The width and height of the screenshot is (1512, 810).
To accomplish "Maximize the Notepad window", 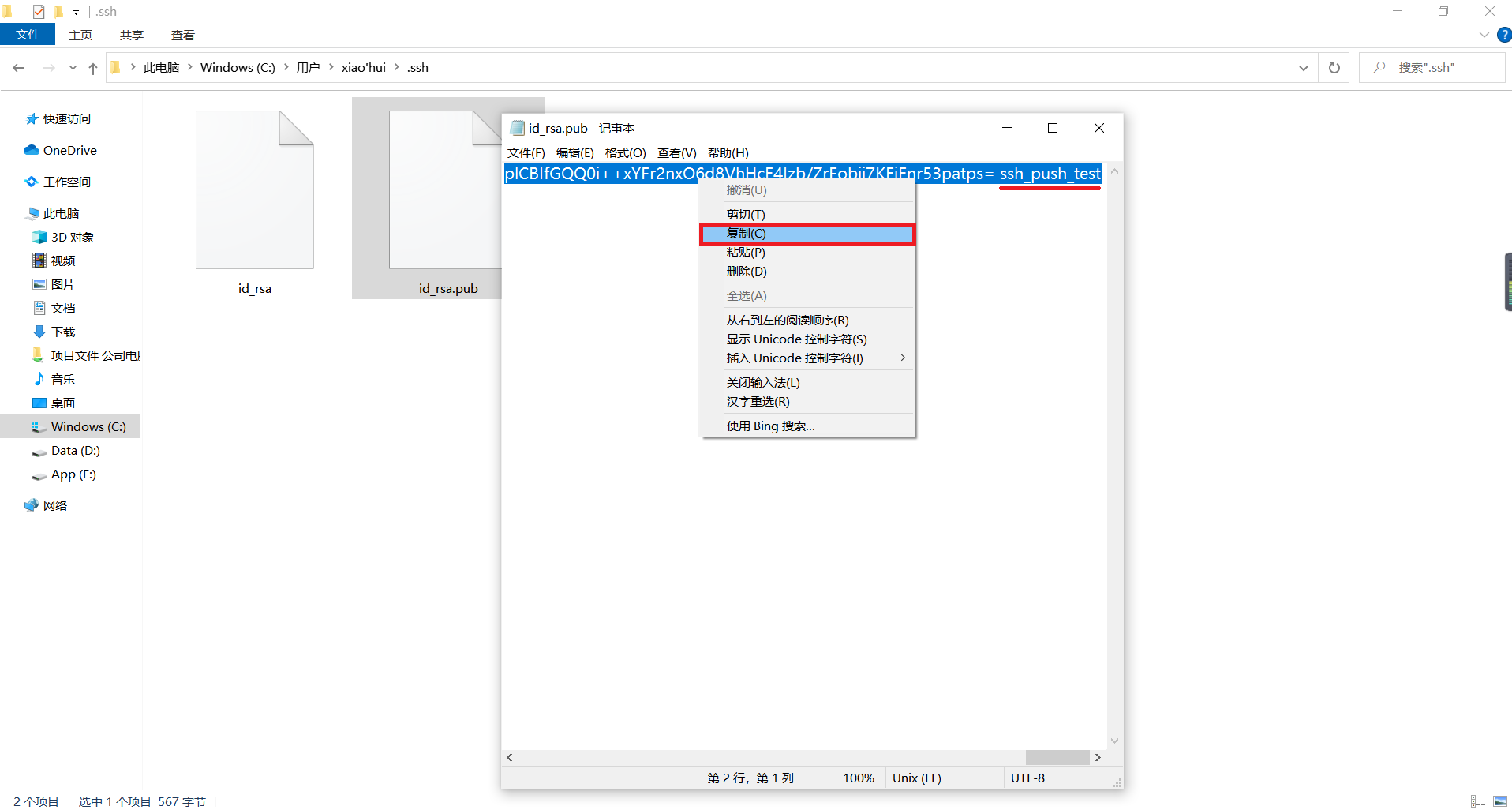I will pos(1053,128).
